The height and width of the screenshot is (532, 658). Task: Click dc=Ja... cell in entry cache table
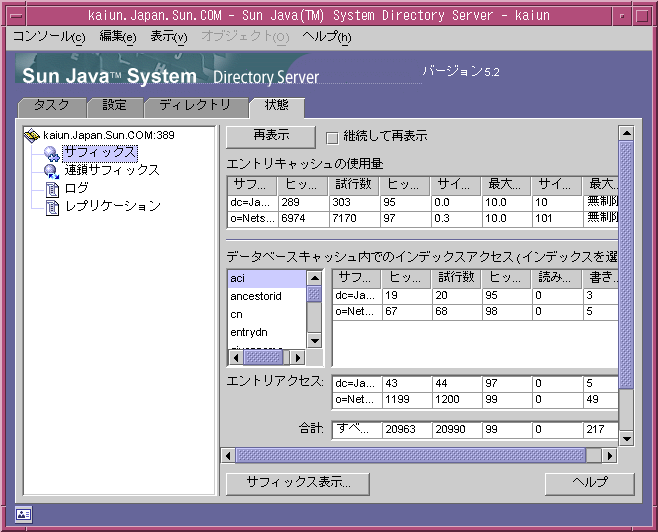point(253,203)
